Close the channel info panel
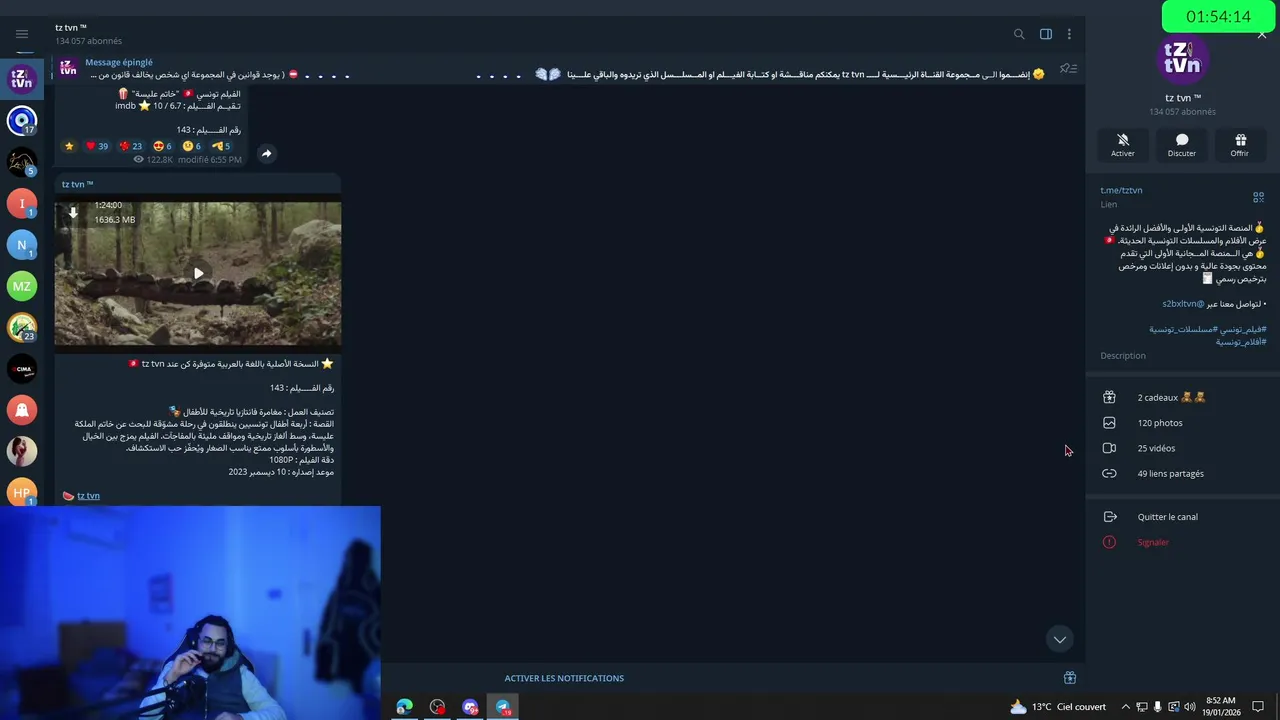The width and height of the screenshot is (1280, 720). coord(1262,35)
